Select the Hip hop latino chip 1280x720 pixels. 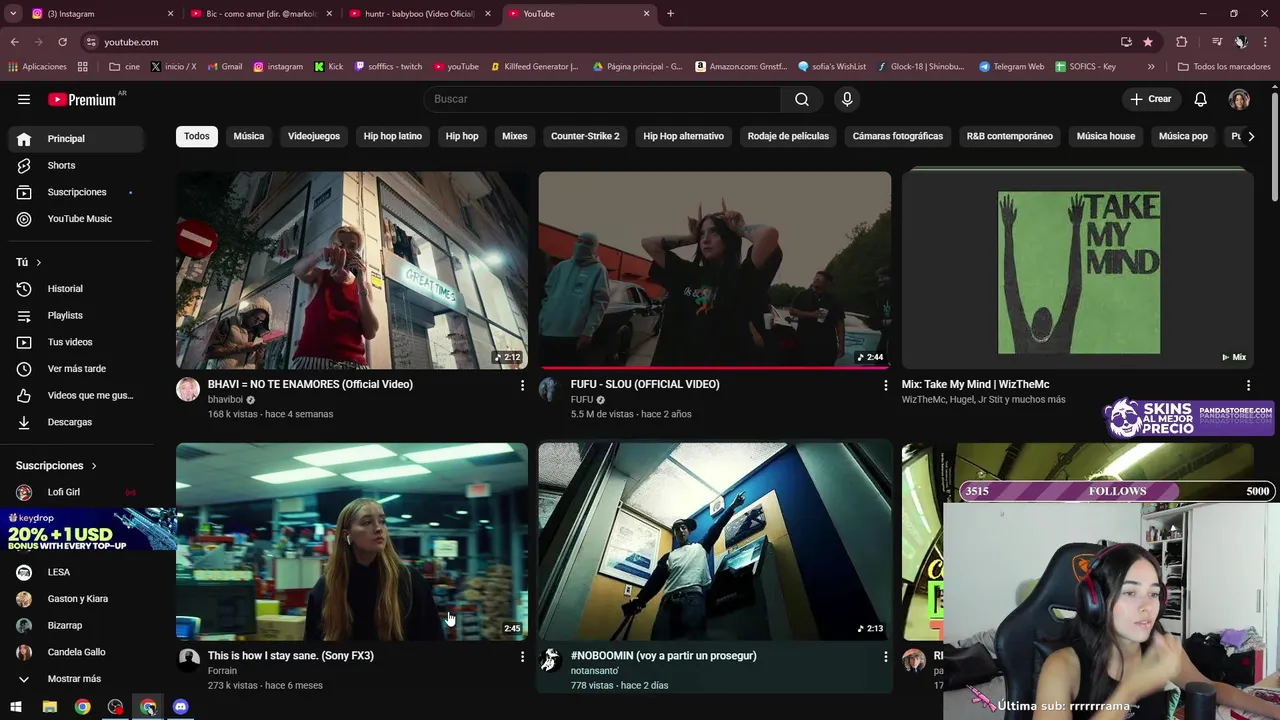[x=393, y=136]
